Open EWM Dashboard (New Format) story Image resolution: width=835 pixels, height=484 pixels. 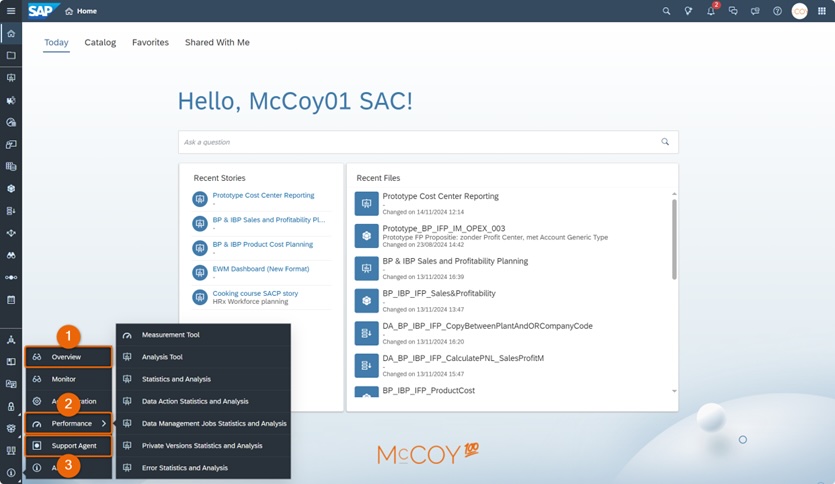point(260,269)
